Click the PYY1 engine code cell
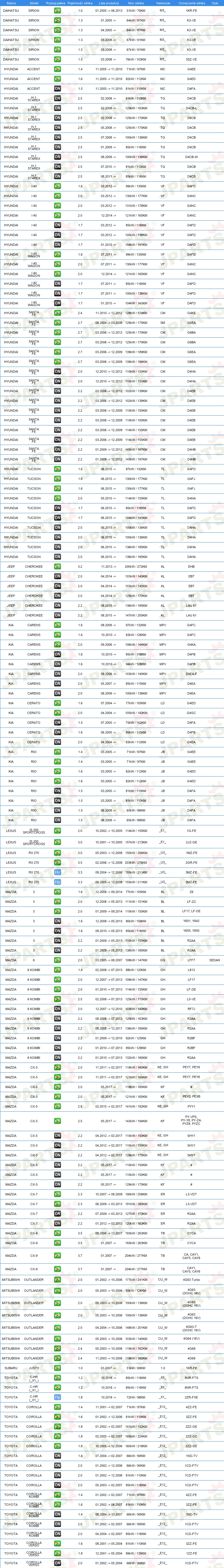The image size is (224, 1568). pyautogui.click(x=191, y=1107)
